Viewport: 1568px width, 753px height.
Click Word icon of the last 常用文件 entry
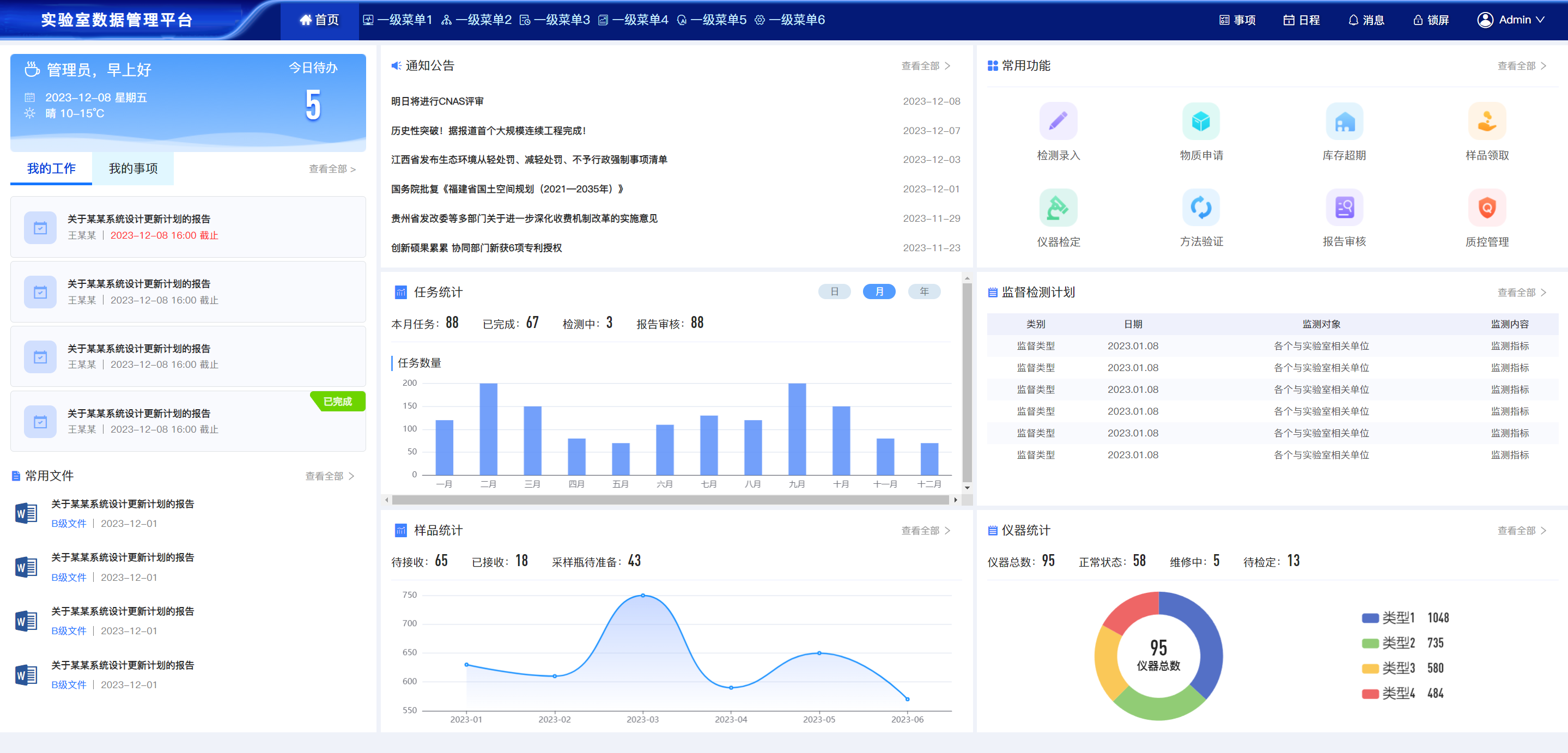pyautogui.click(x=26, y=675)
